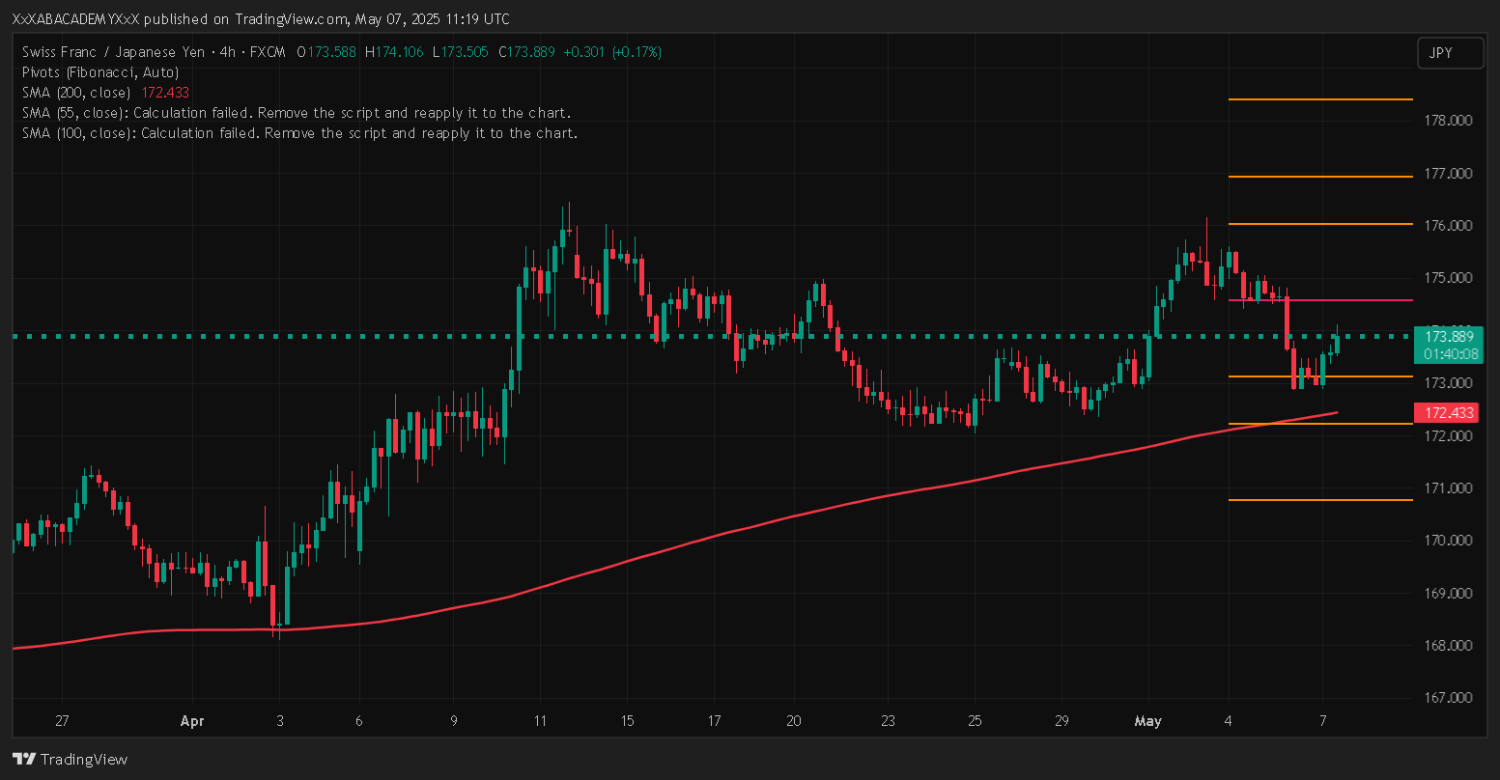Click the SMA (100, close) calculation failed message

[299, 132]
